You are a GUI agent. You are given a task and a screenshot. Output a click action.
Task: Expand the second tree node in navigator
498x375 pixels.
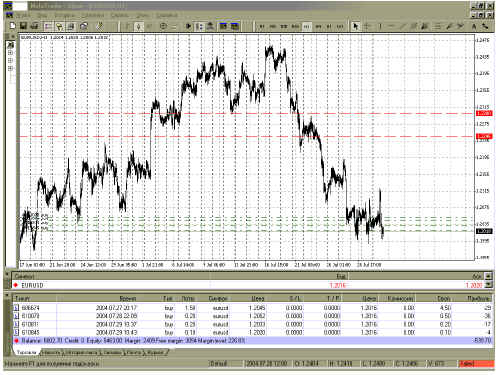(10, 61)
